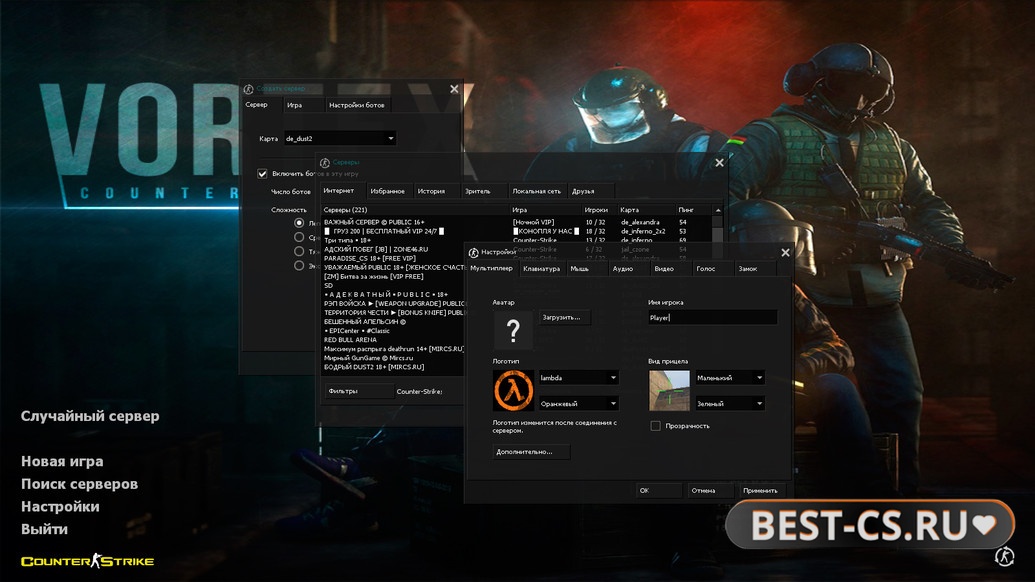1035x582 pixels.
Task: Click the Имя игрока input field
Action: (x=712, y=317)
